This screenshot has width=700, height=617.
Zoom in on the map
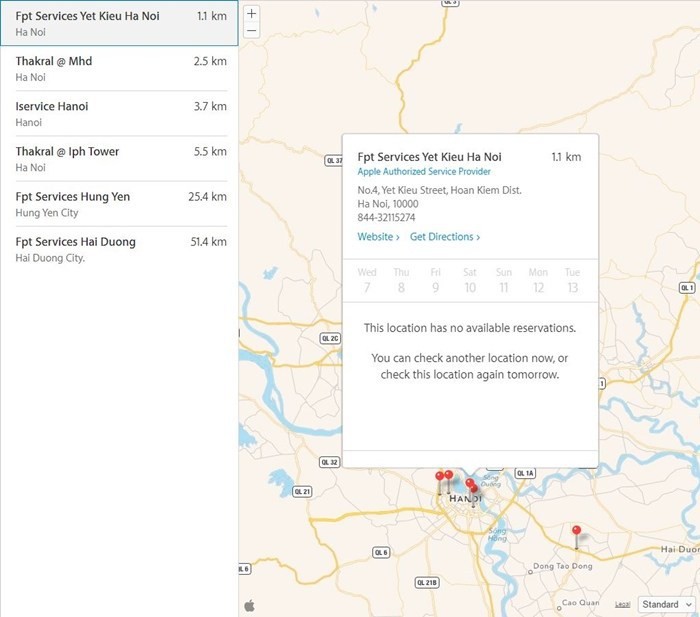point(251,13)
